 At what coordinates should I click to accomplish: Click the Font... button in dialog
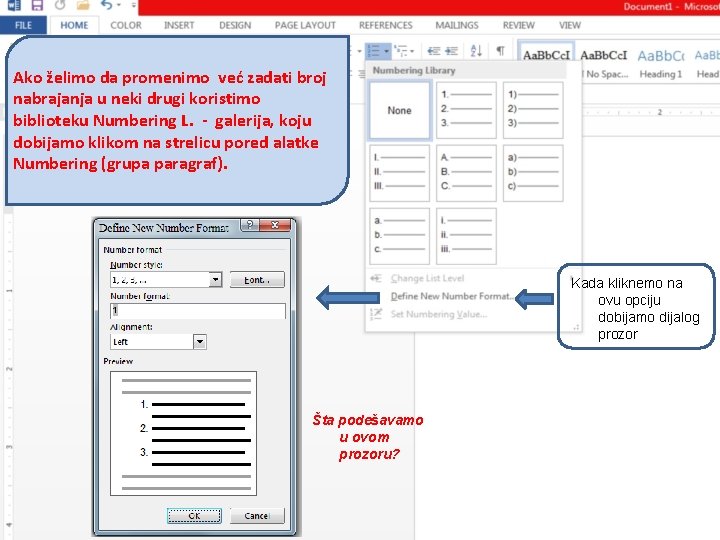[257, 280]
